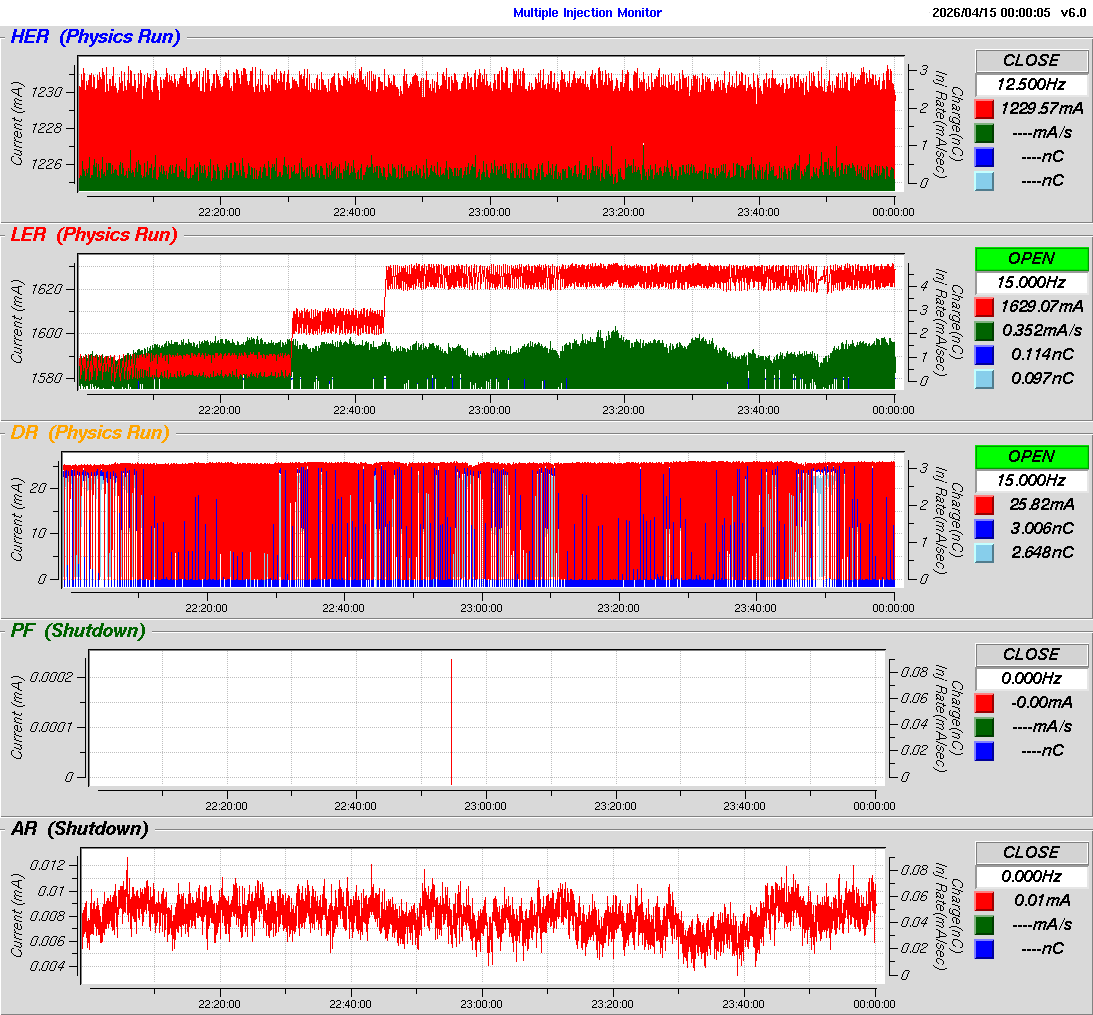
Task: Toggle the green OPEN indicator for LER
Action: (1031, 258)
